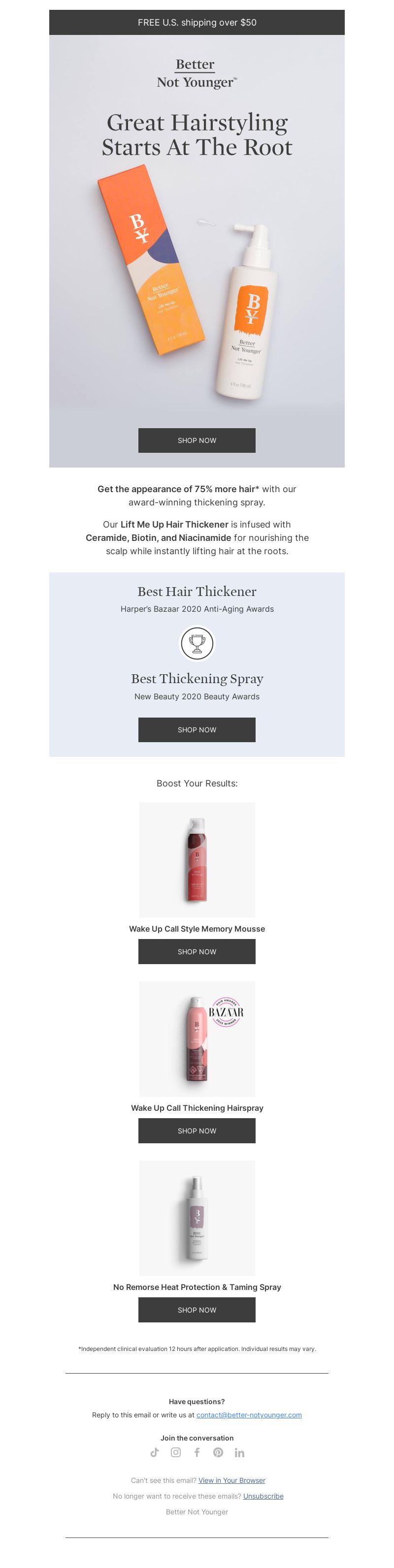394x1568 pixels.
Task: Open the Facebook social icon
Action: (197, 1452)
